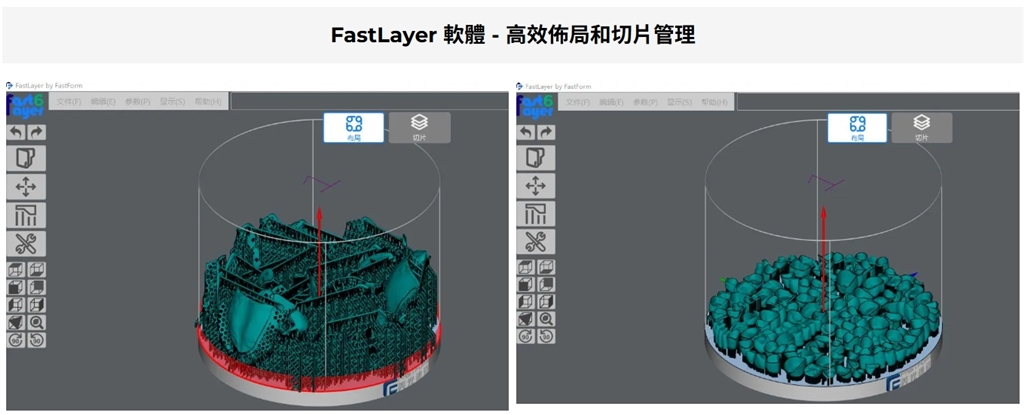Activate the move arrows tool in the left window

click(x=26, y=187)
